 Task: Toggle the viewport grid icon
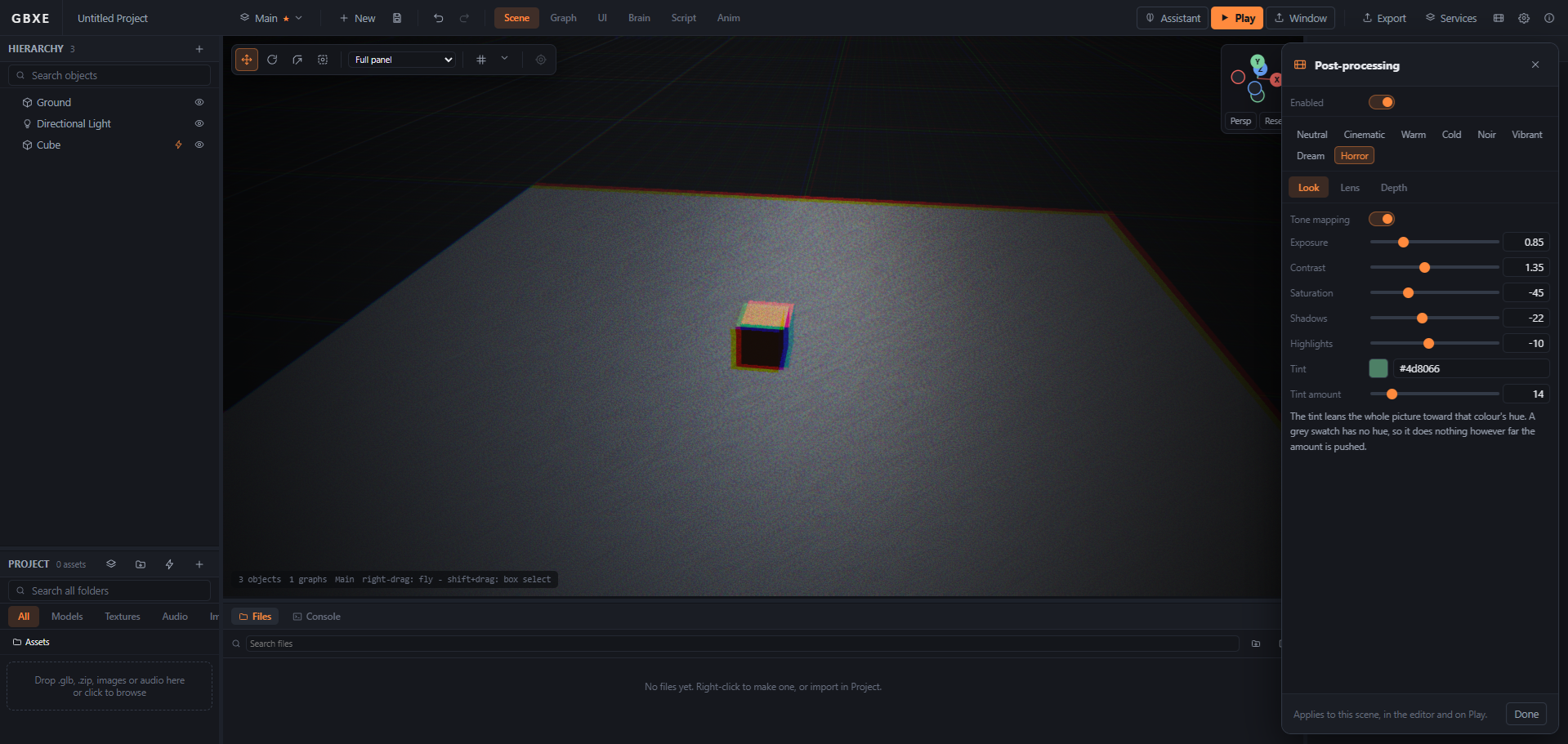point(481,60)
